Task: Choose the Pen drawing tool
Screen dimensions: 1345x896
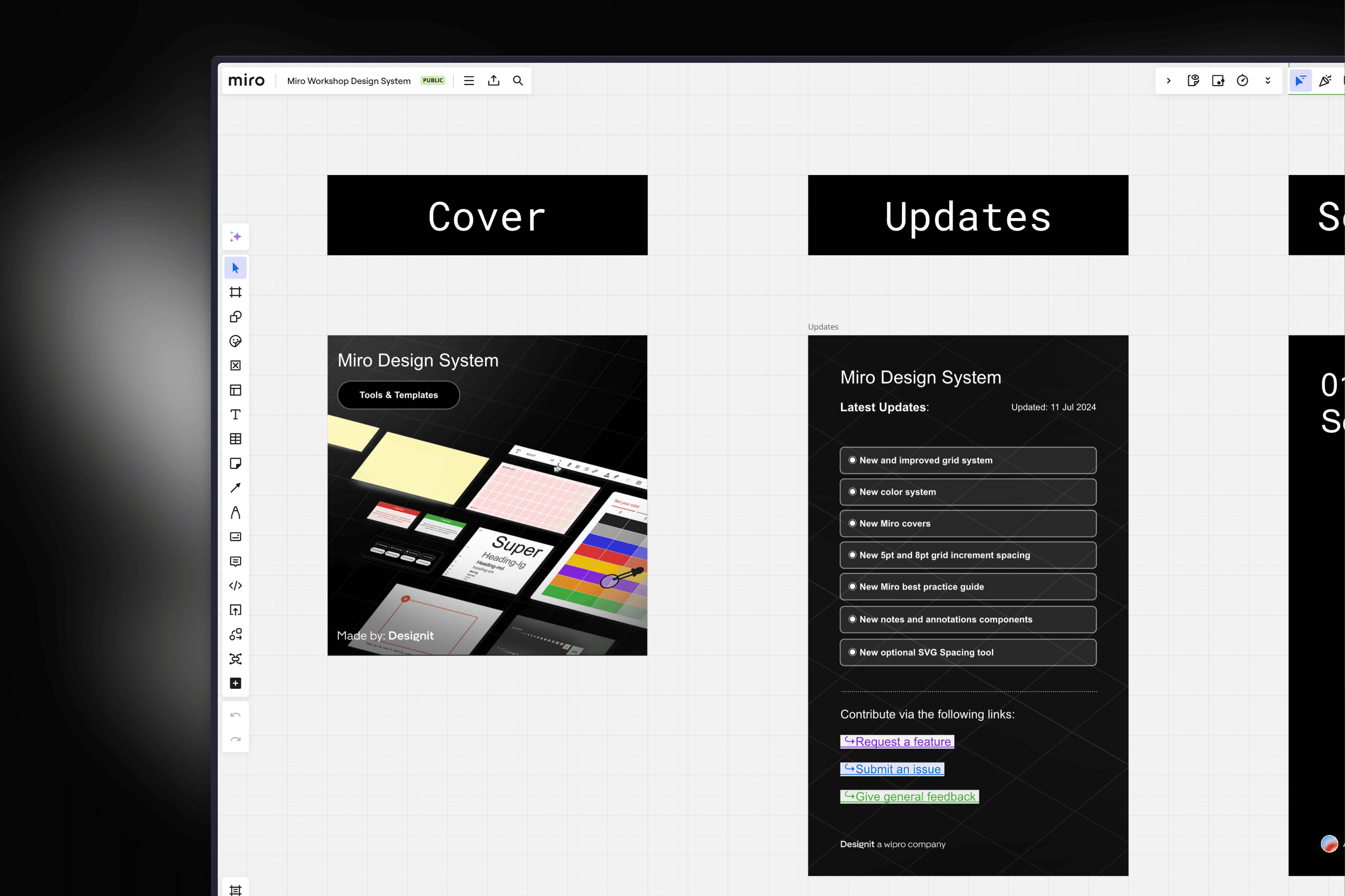Action: (235, 513)
